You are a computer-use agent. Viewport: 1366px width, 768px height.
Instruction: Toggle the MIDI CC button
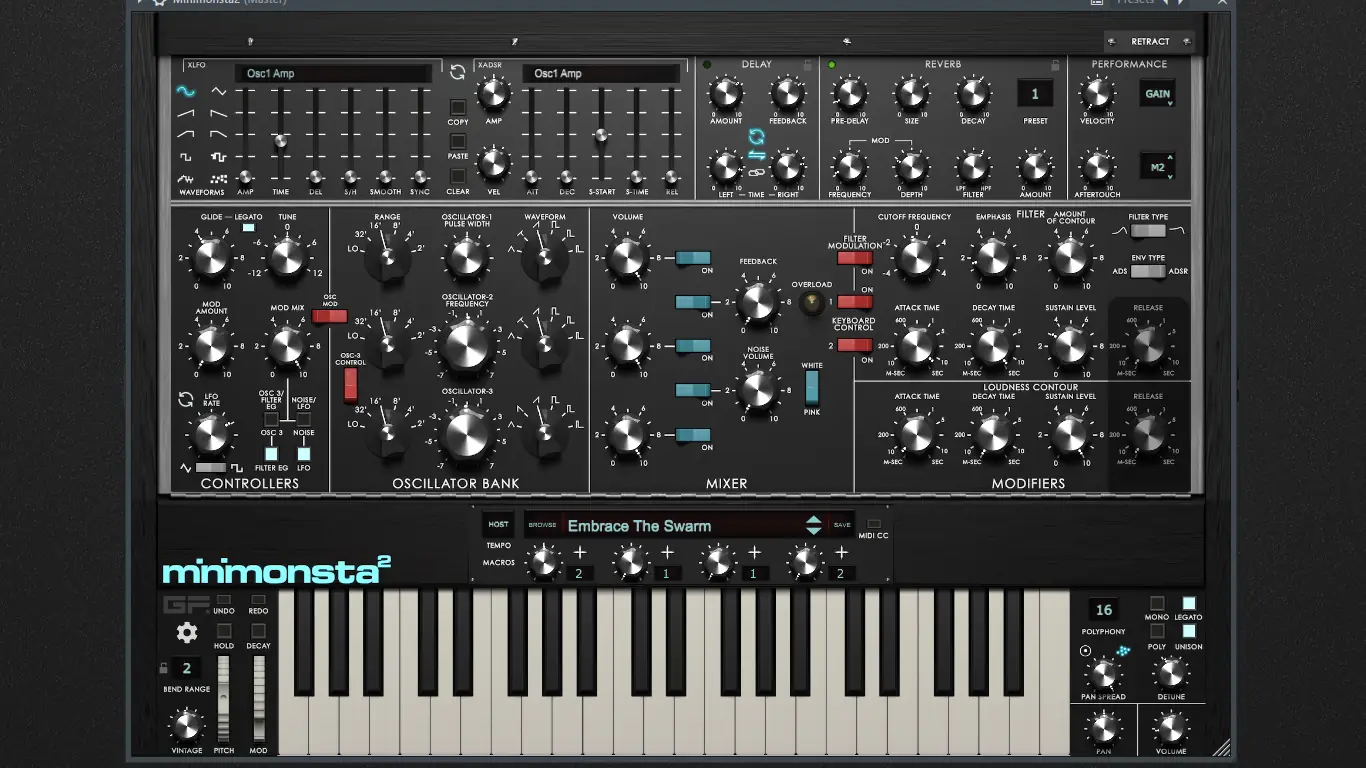pyautogui.click(x=873, y=524)
